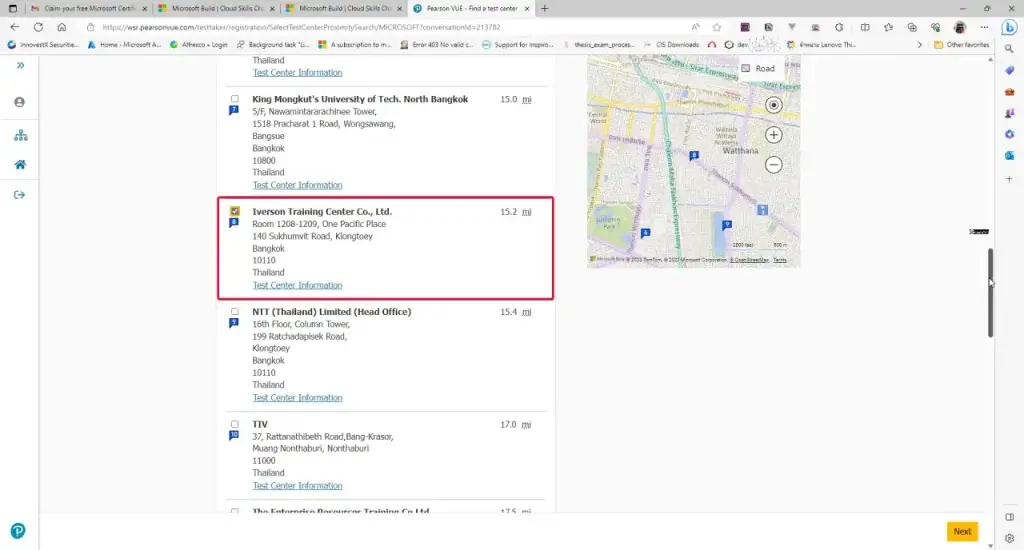Click map marker 9 beside NTT Thailand
The image size is (1024, 550).
(234, 323)
